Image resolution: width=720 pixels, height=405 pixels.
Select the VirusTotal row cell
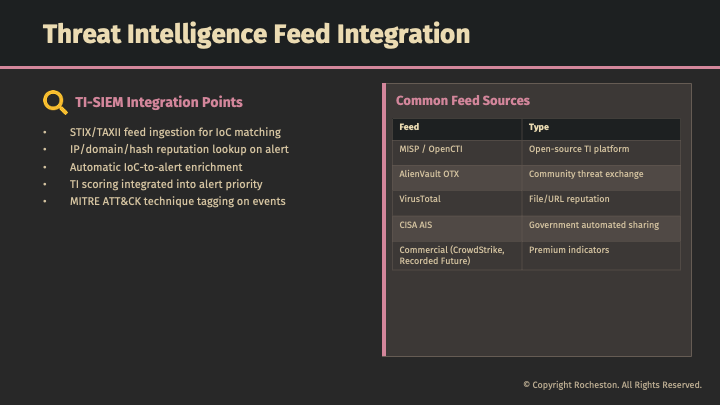pyautogui.click(x=420, y=199)
